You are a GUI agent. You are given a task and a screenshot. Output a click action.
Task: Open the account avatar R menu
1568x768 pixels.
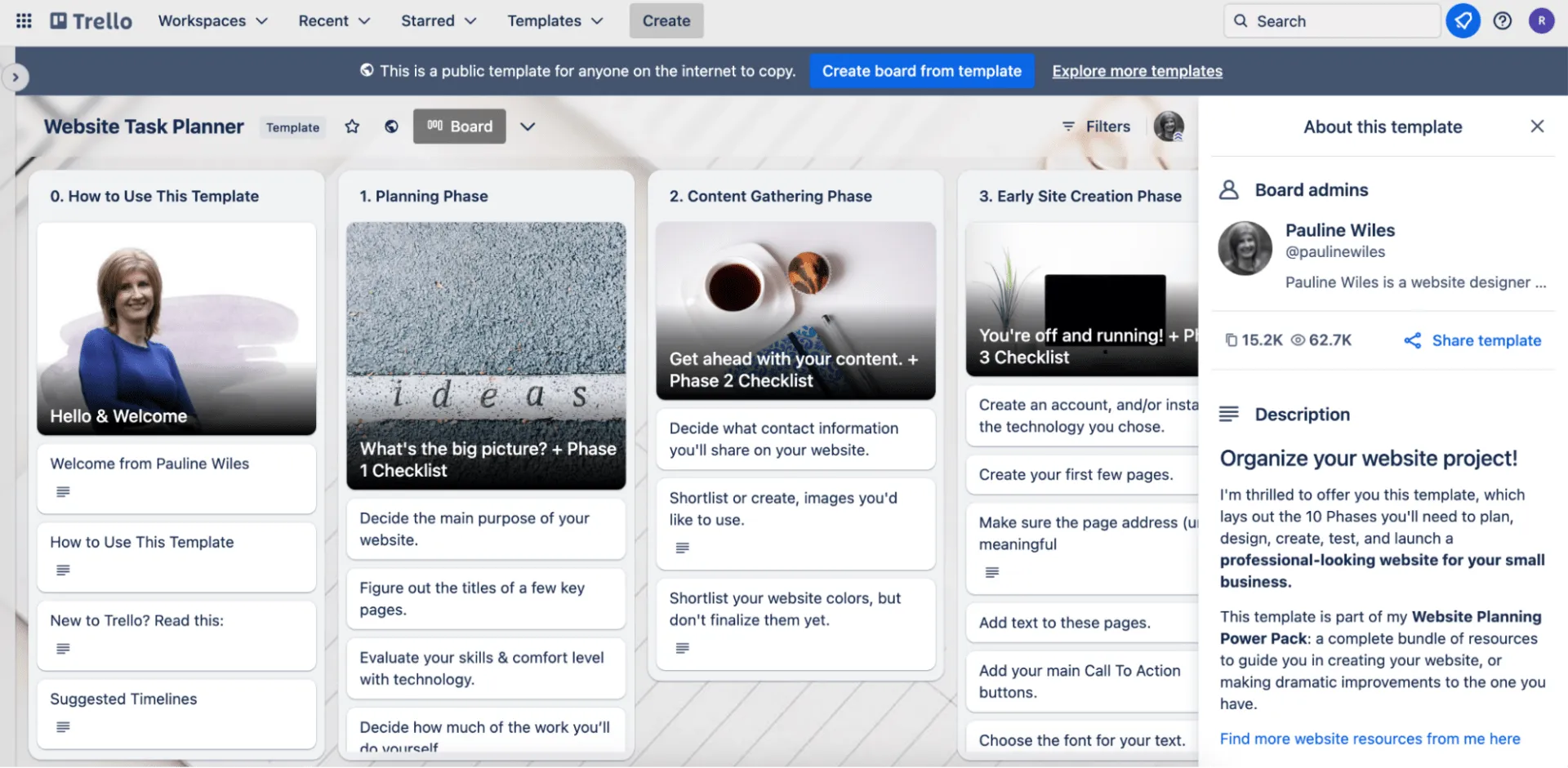point(1541,21)
